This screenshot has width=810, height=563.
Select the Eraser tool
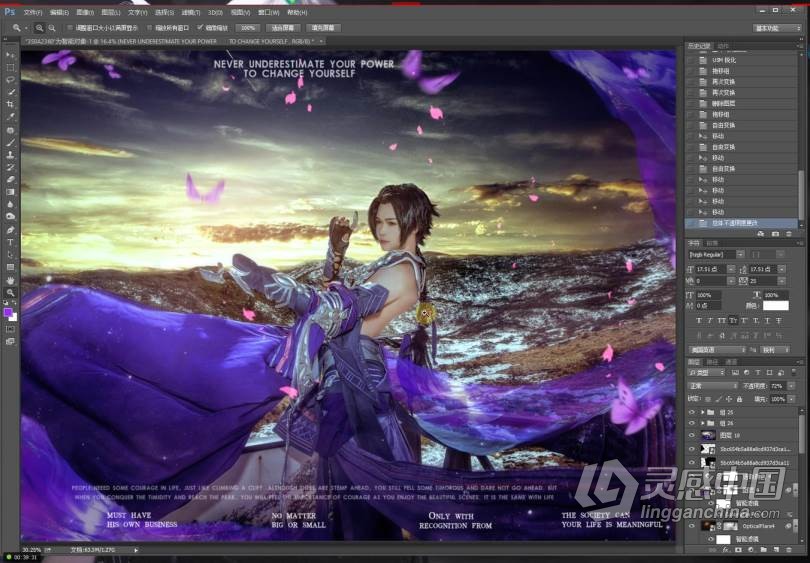click(10, 179)
